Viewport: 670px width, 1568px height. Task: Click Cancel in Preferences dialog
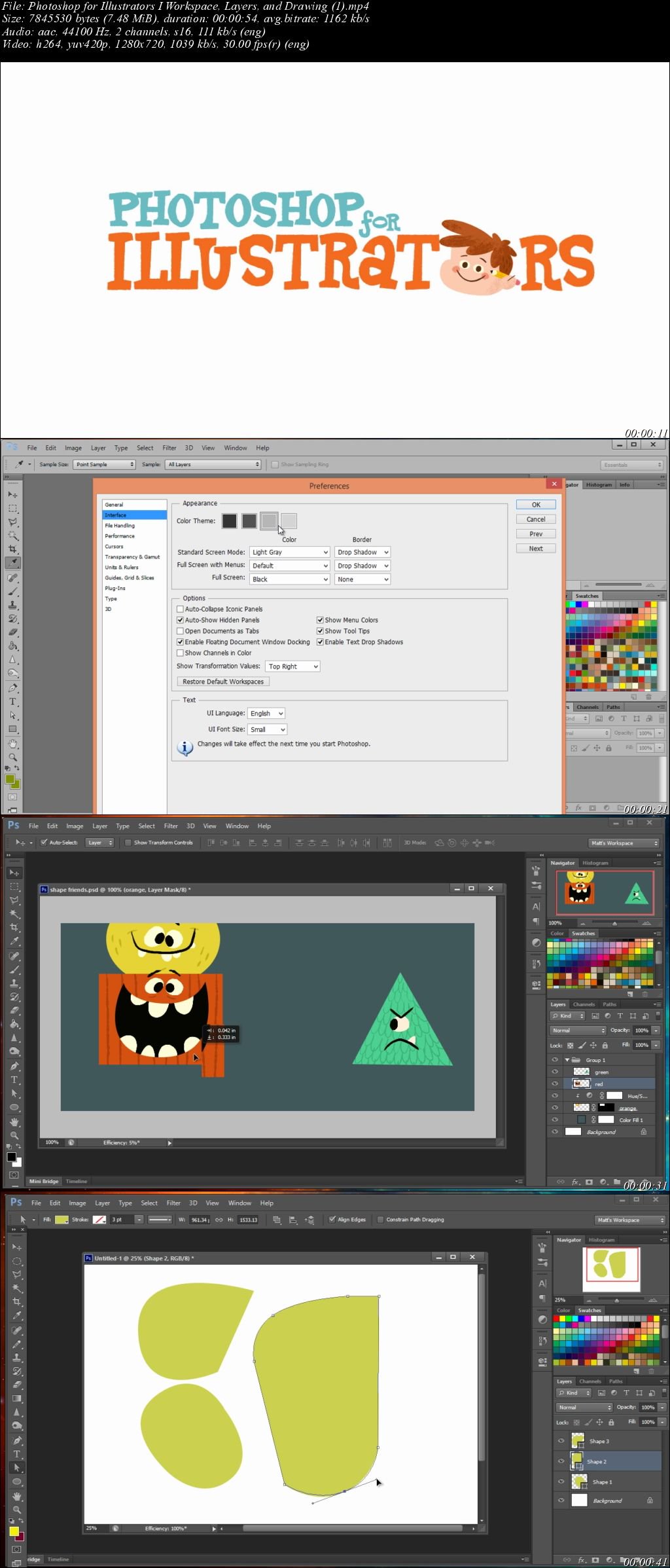pos(536,519)
